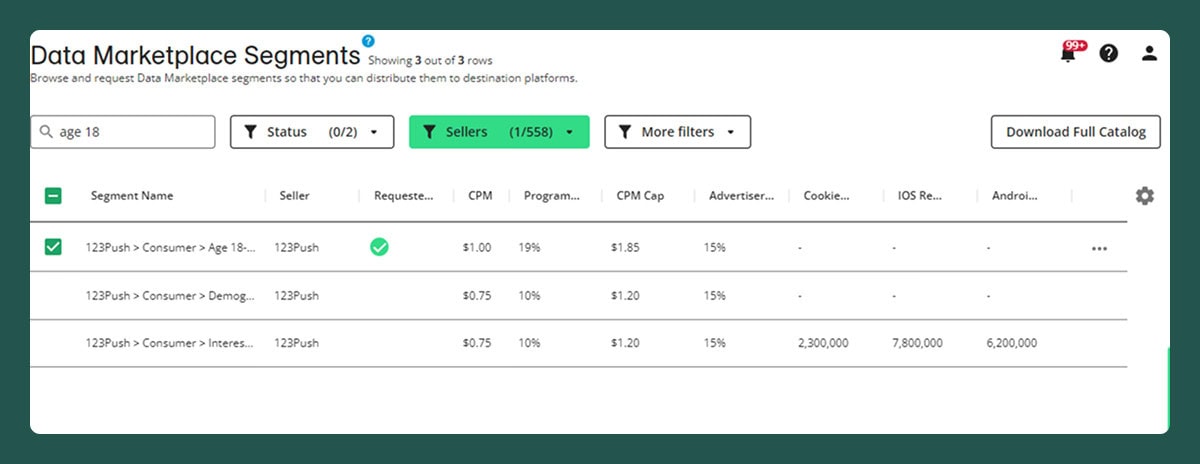Open the 123Push Consumer Interest segment row
This screenshot has width=1200, height=464.
(169, 343)
